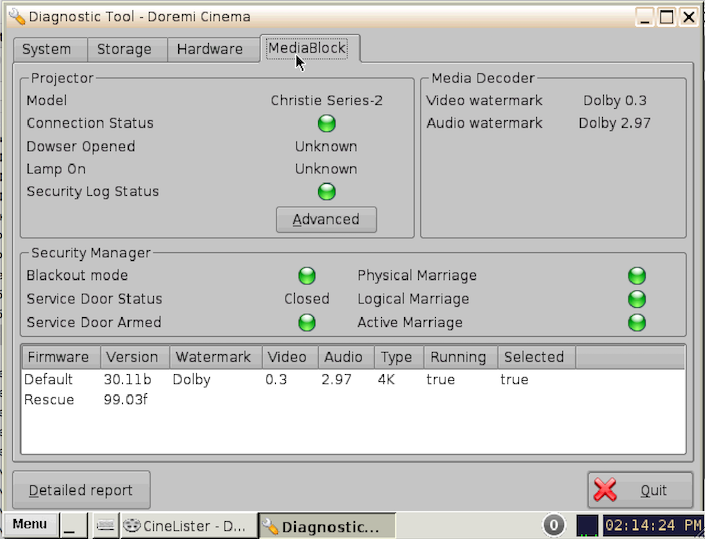
Task: Click the Dolby watermark cell
Action: (x=192, y=380)
